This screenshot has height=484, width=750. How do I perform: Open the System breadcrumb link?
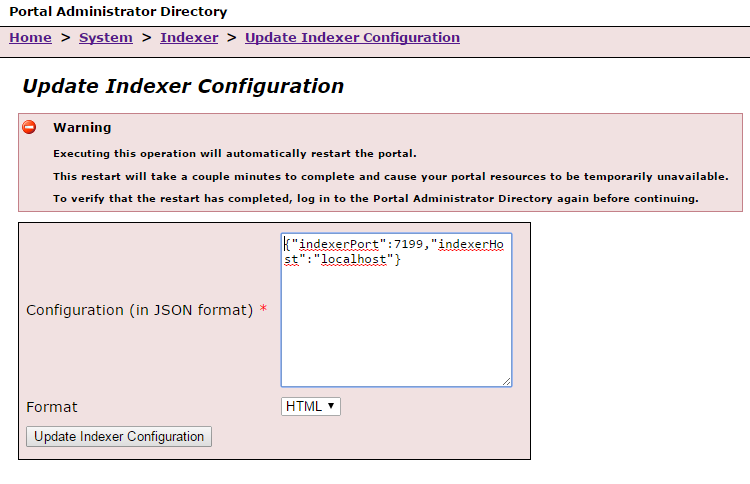click(x=106, y=37)
